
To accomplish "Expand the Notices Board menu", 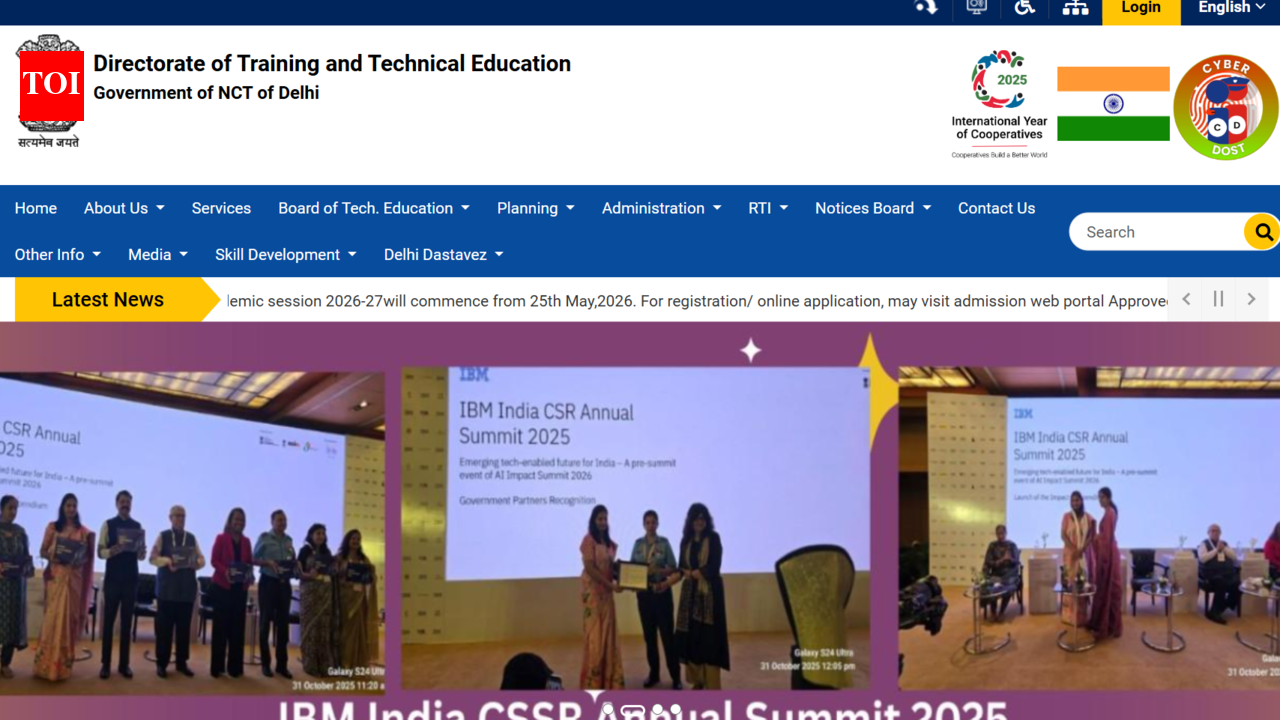I will pos(873,208).
